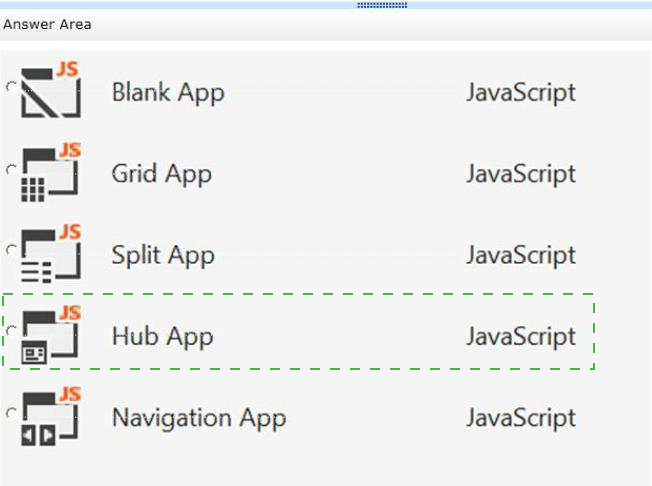Click JavaScript label beside Blank App
Screen dimensions: 652x486
[x=521, y=93]
